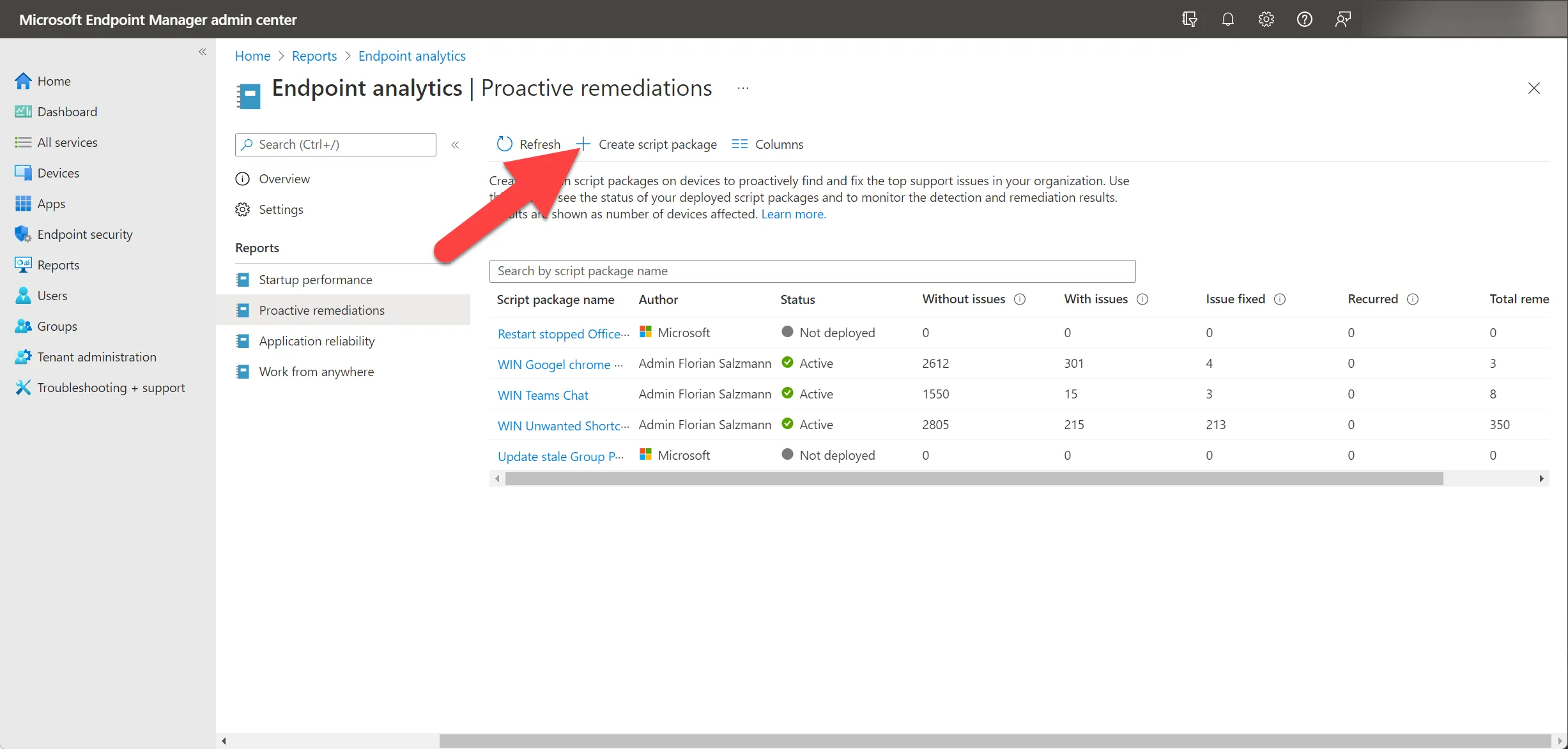
Task: Click the Dashboard chart icon
Action: click(x=23, y=112)
